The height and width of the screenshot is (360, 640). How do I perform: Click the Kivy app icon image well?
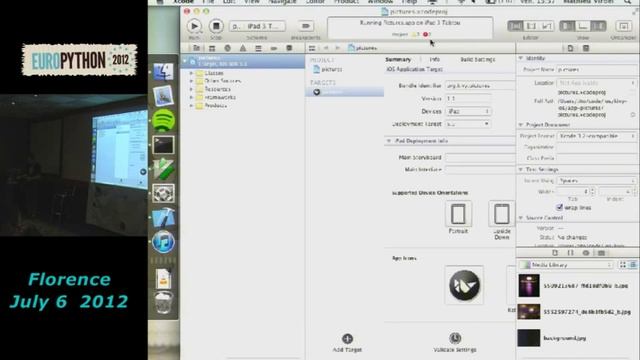click(464, 285)
